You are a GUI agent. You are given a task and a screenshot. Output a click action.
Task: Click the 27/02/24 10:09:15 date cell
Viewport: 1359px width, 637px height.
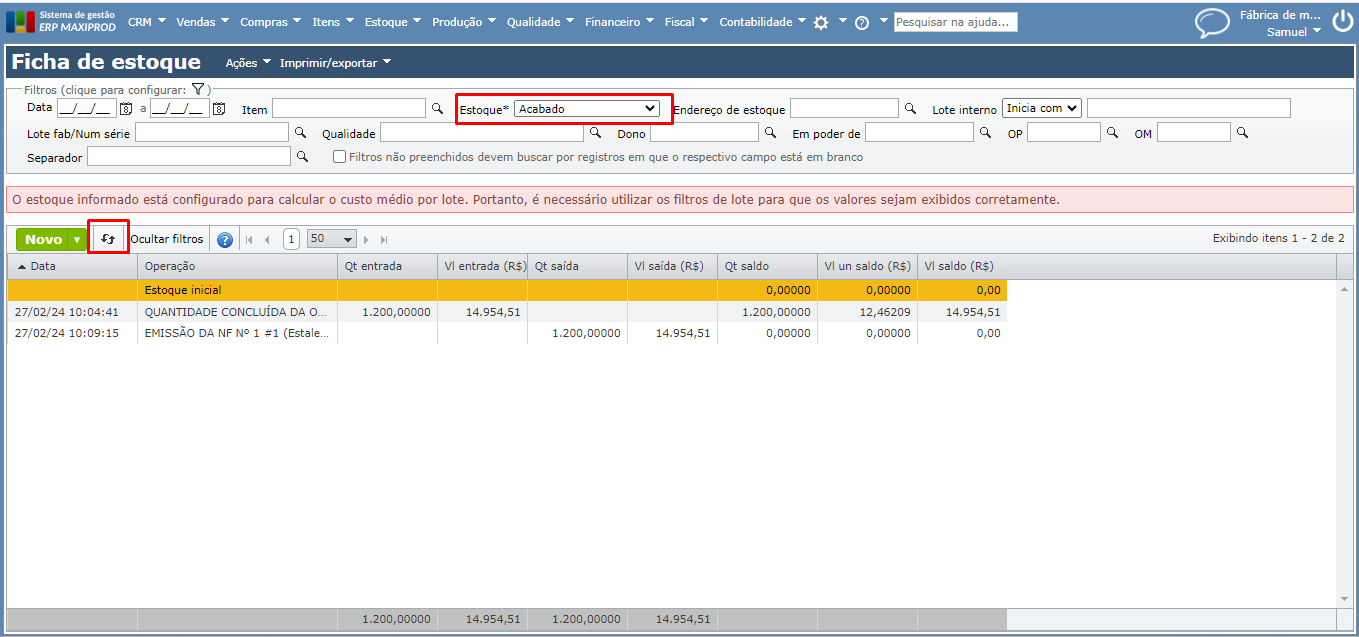point(67,333)
